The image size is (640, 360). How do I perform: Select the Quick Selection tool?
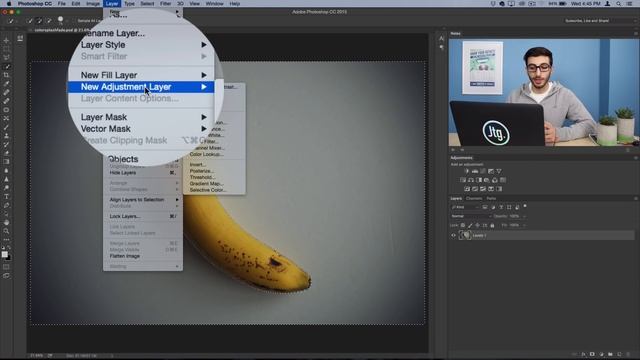[6, 67]
